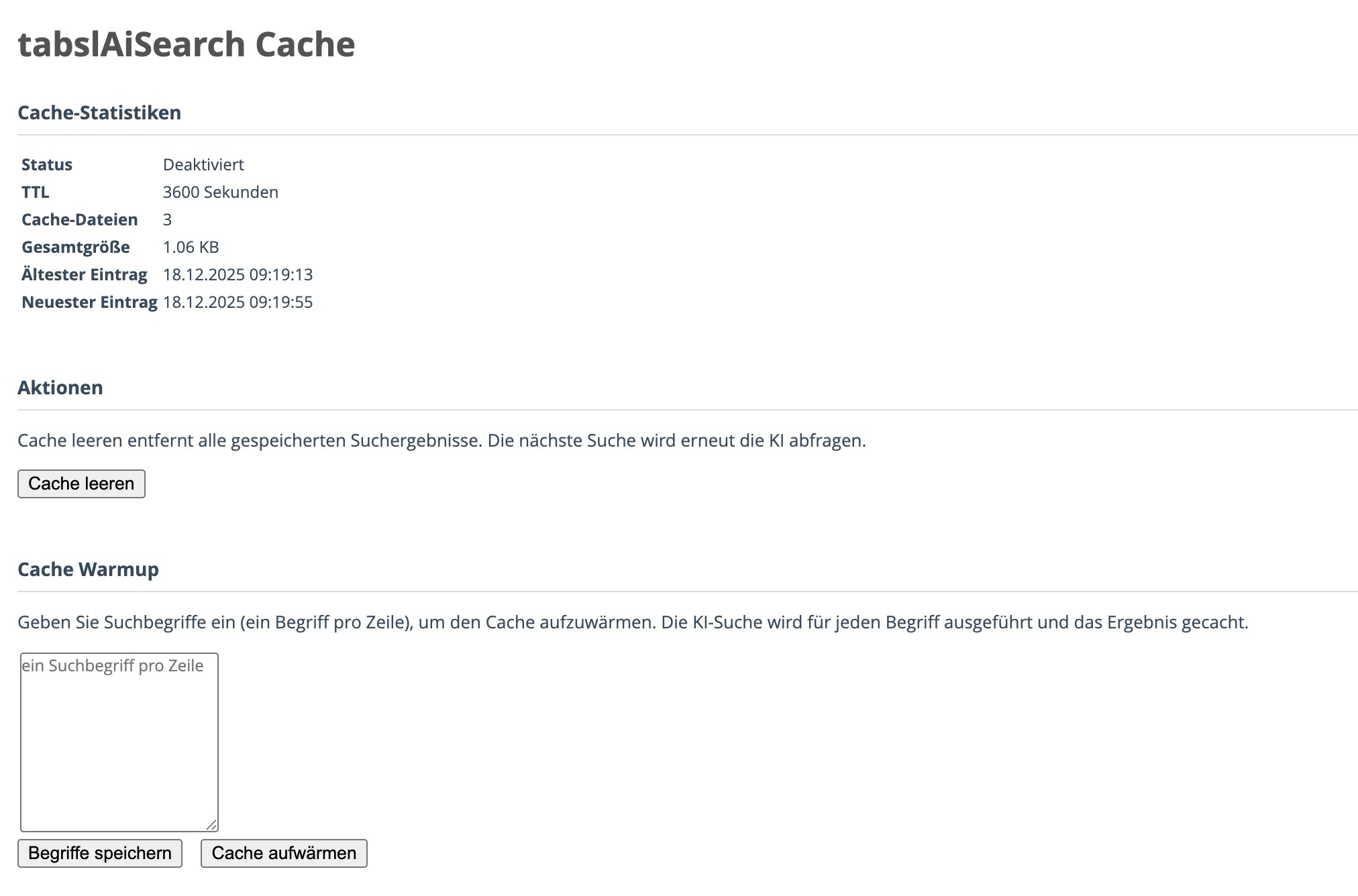Click the 1.06 KB total size value
Image resolution: width=1358 pixels, height=896 pixels.
pos(191,247)
